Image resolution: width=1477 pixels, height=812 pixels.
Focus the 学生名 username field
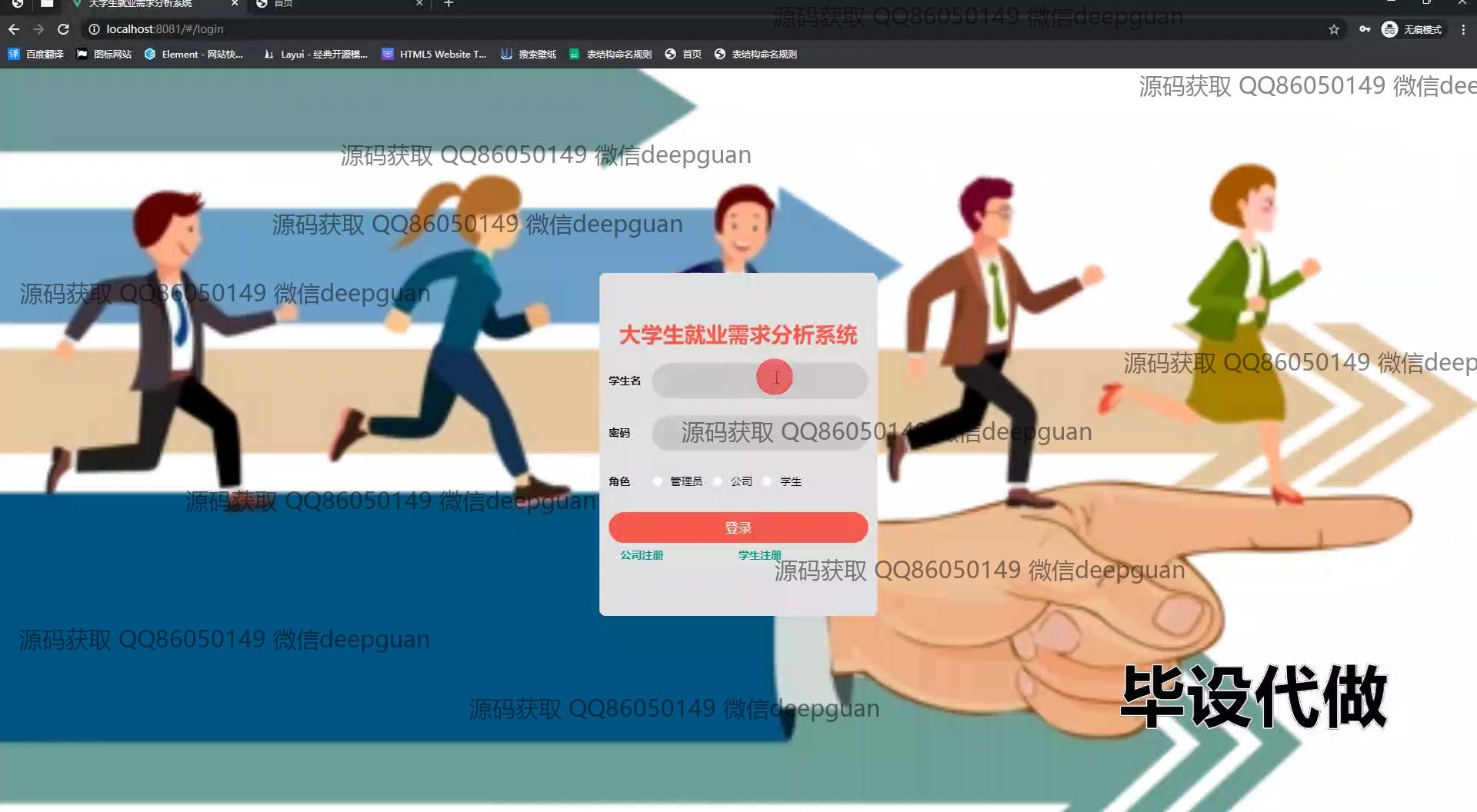(759, 381)
